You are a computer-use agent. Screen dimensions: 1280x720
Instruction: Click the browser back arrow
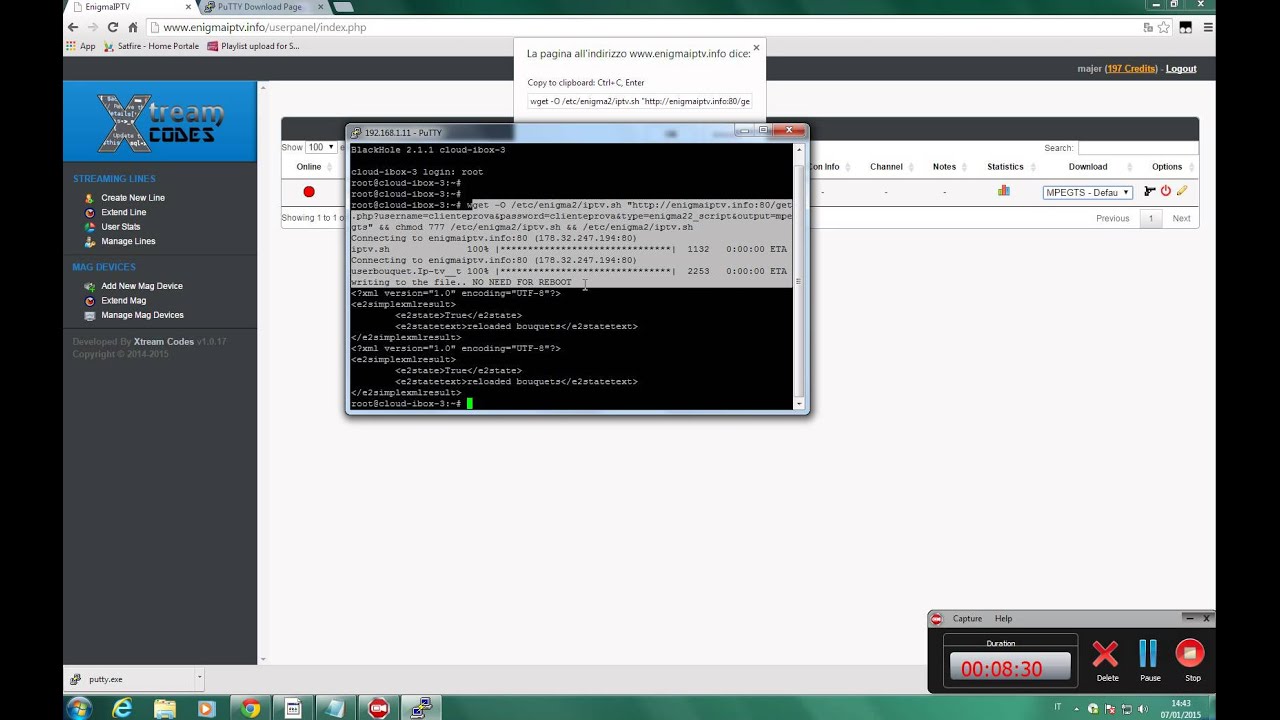point(72,27)
